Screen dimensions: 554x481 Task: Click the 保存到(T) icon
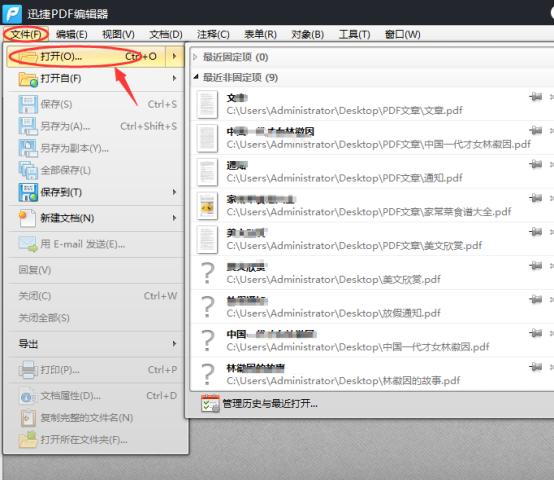(28, 192)
